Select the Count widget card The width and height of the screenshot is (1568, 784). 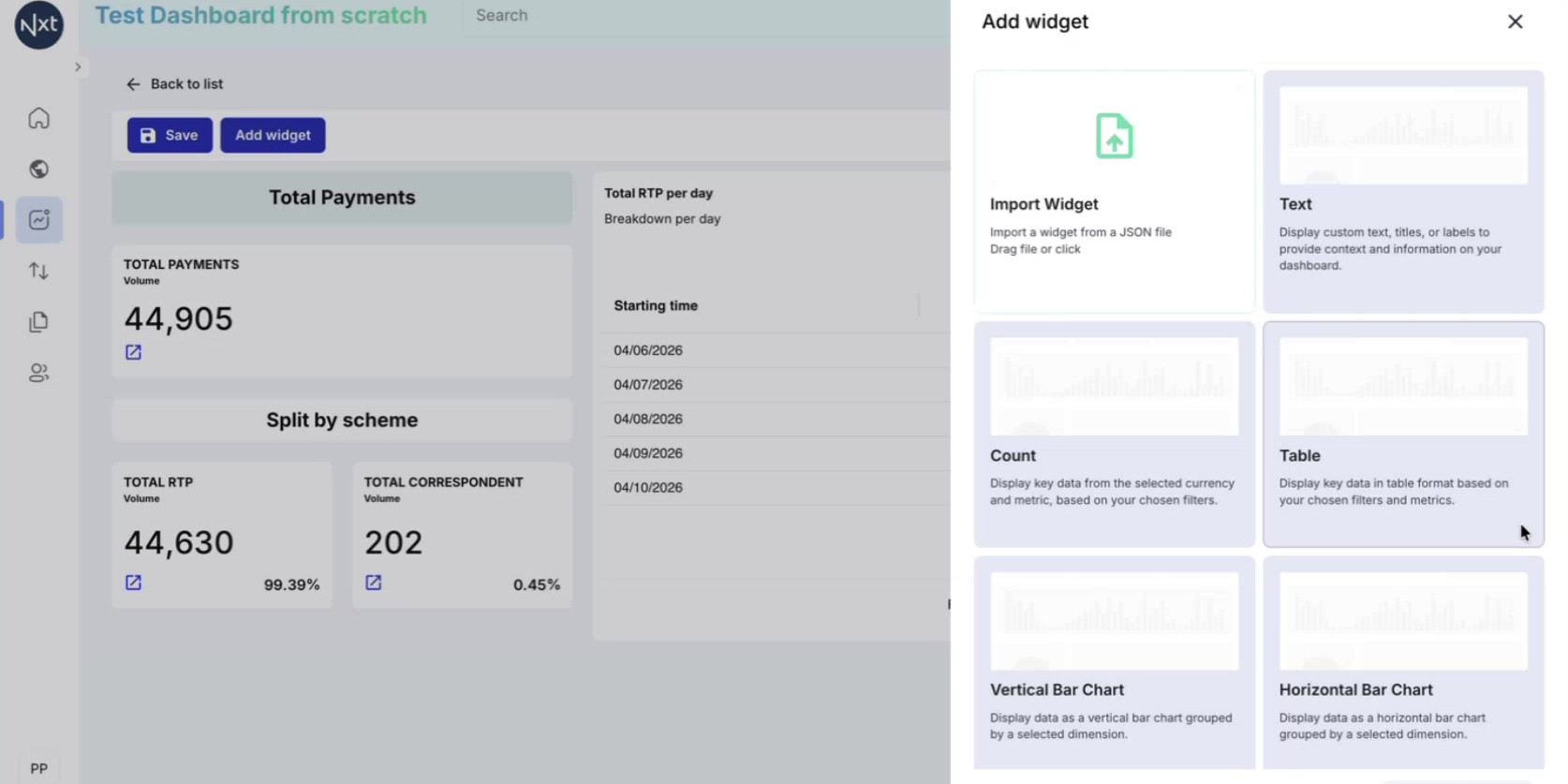click(x=1114, y=435)
